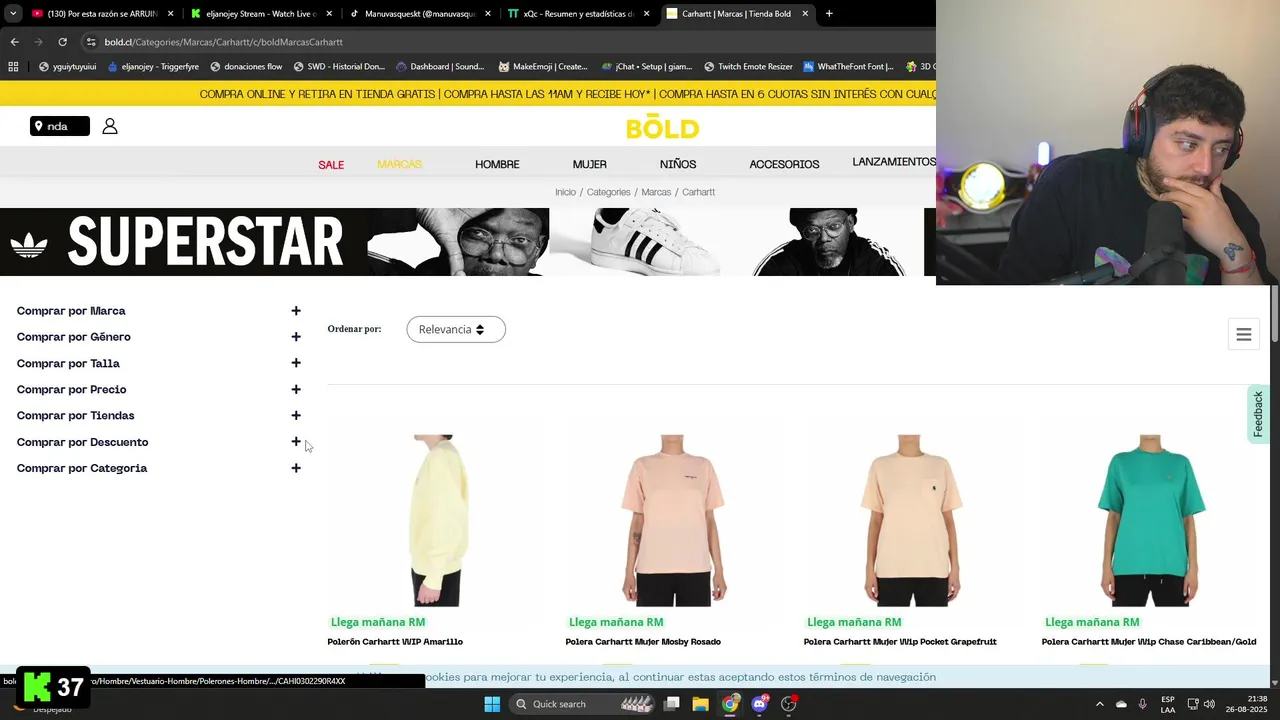Click the Quick search taskbar field
The width and height of the screenshot is (1280, 720).
[x=583, y=704]
